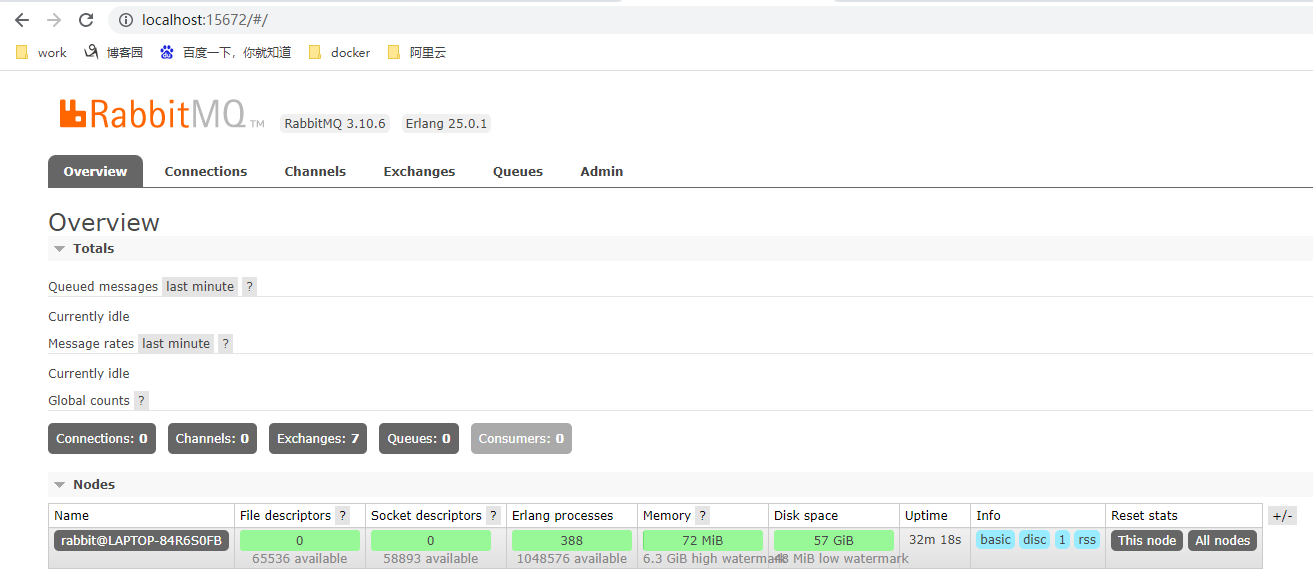
Task: Click the Connections: 0 count button
Action: (102, 438)
